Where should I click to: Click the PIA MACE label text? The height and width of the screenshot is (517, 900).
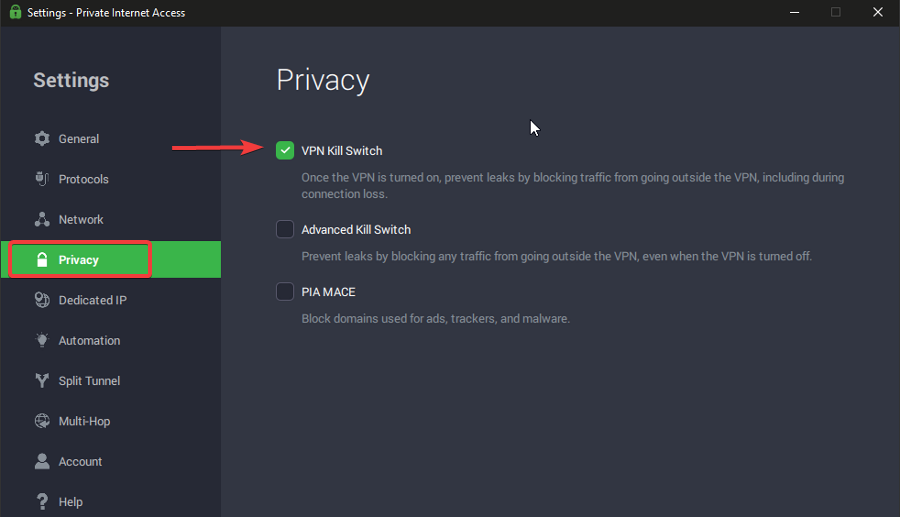point(328,292)
